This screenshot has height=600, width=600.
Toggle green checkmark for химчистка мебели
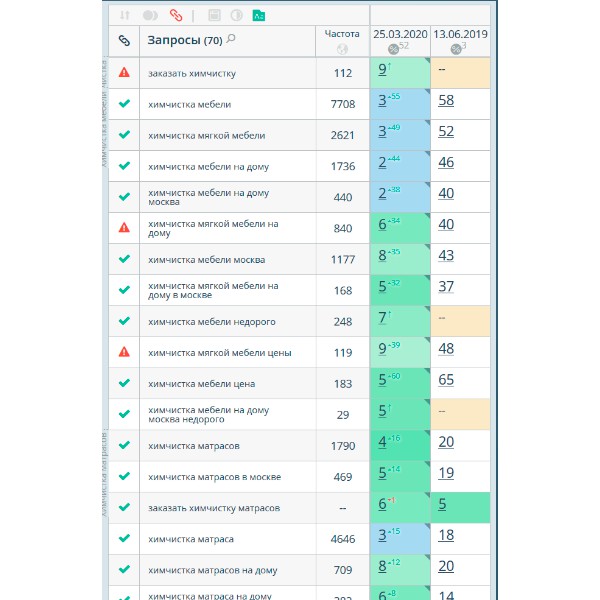point(124,103)
